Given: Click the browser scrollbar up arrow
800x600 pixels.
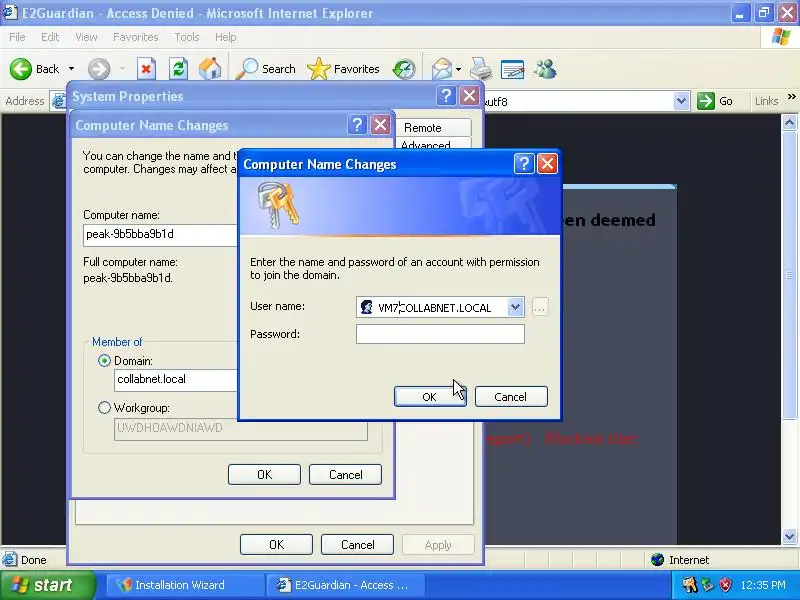Looking at the screenshot, I should pyautogui.click(x=789, y=122).
